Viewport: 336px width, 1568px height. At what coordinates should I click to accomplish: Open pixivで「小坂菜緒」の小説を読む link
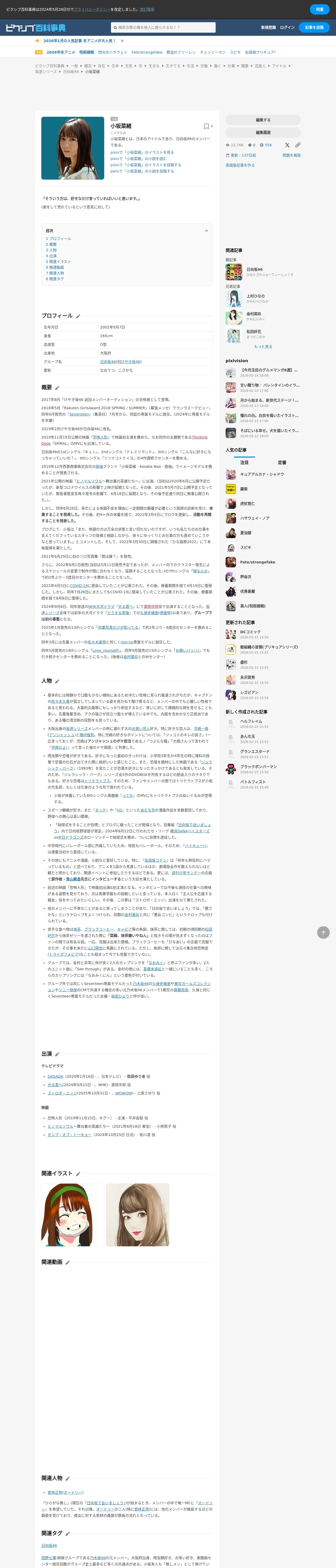pyautogui.click(x=138, y=159)
